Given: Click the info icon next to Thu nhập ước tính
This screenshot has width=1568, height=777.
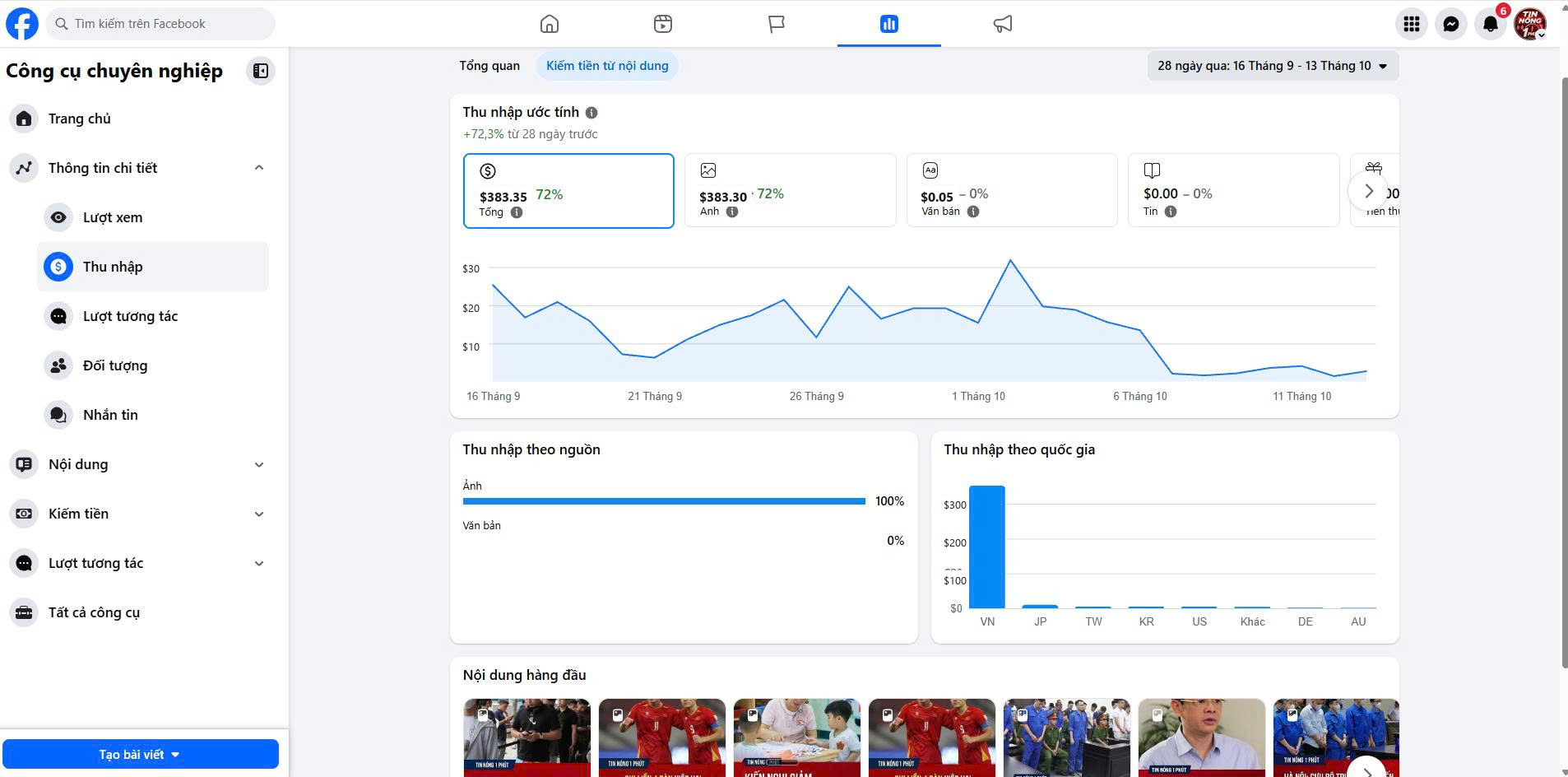Looking at the screenshot, I should pos(591,113).
